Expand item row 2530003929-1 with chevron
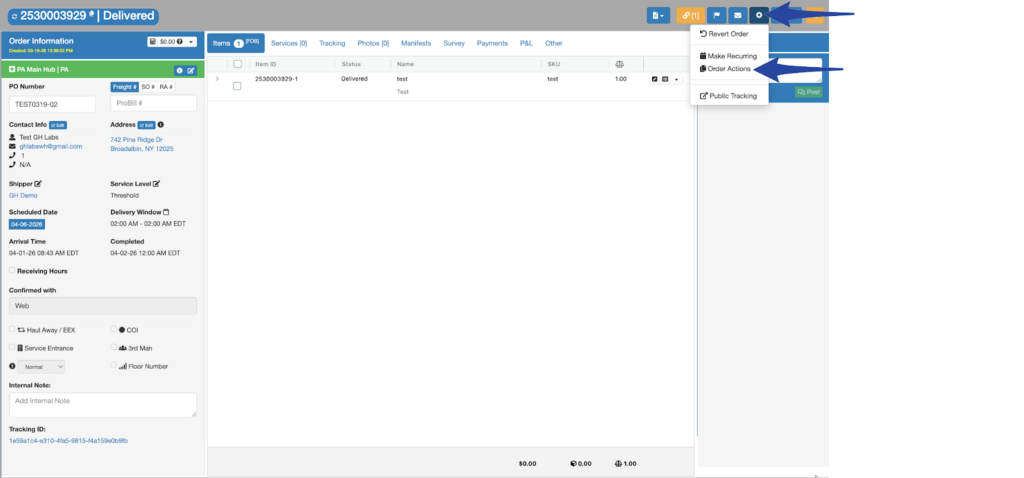 point(217,78)
